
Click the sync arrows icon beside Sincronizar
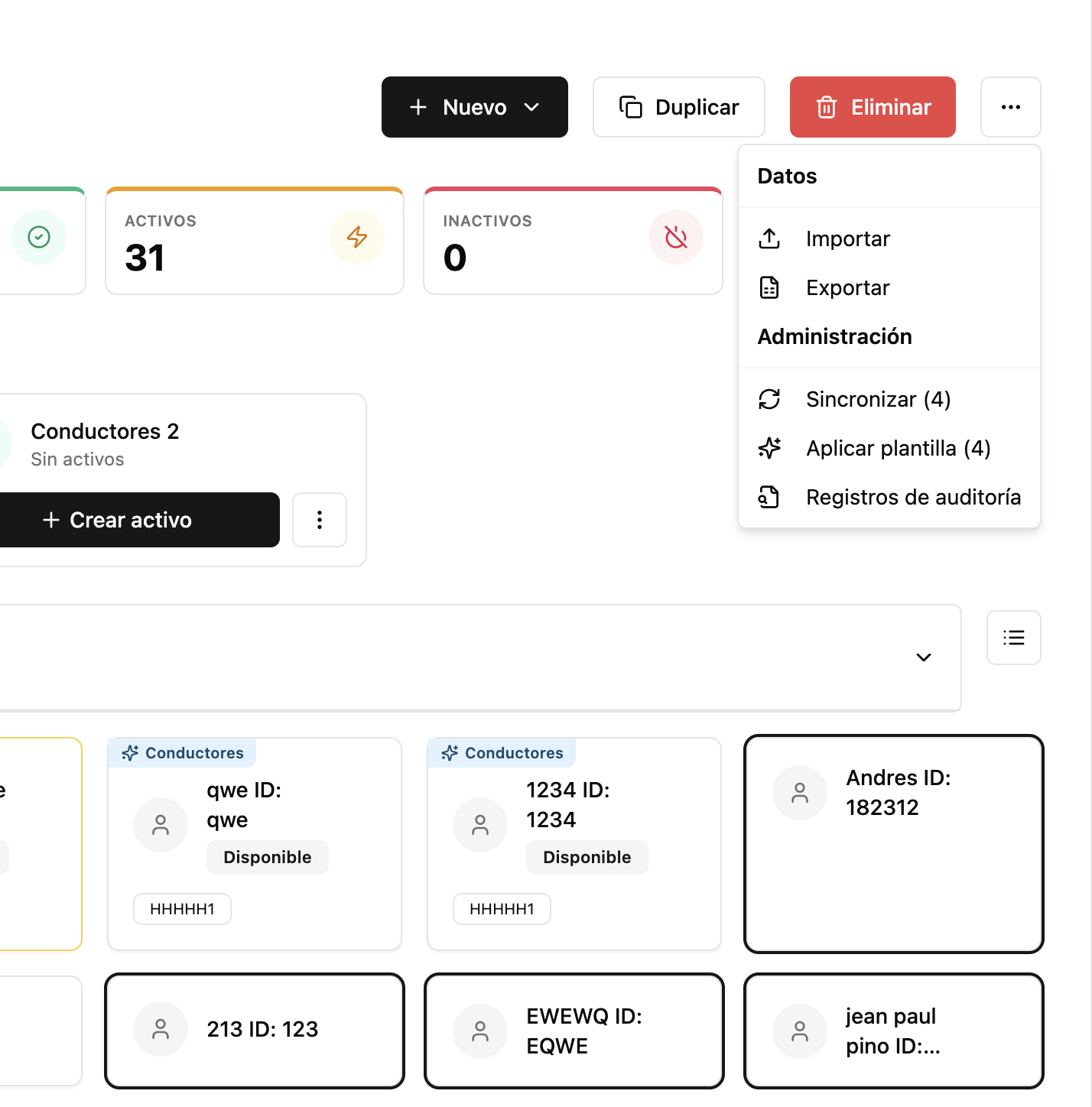769,399
